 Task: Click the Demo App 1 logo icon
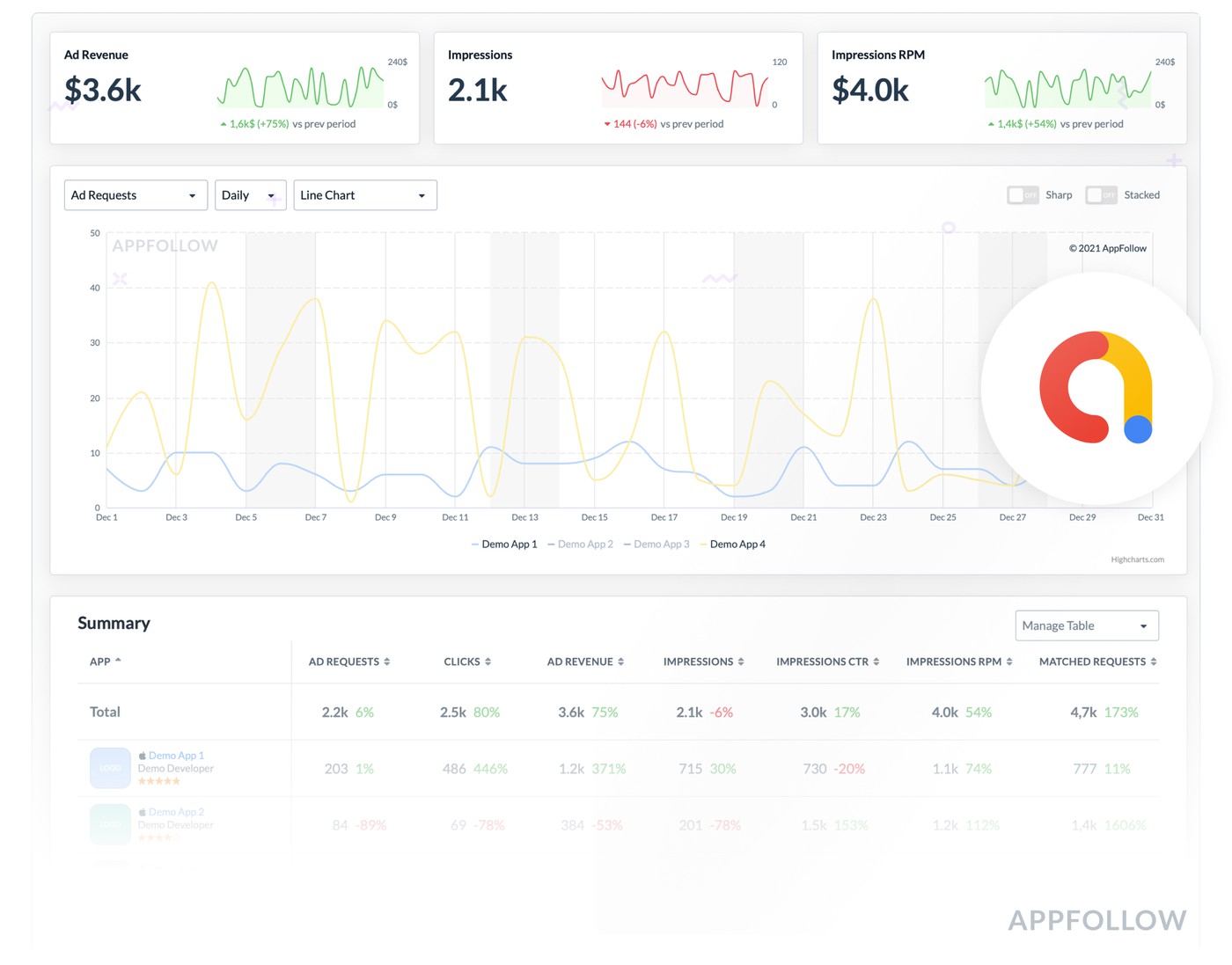pyautogui.click(x=110, y=768)
